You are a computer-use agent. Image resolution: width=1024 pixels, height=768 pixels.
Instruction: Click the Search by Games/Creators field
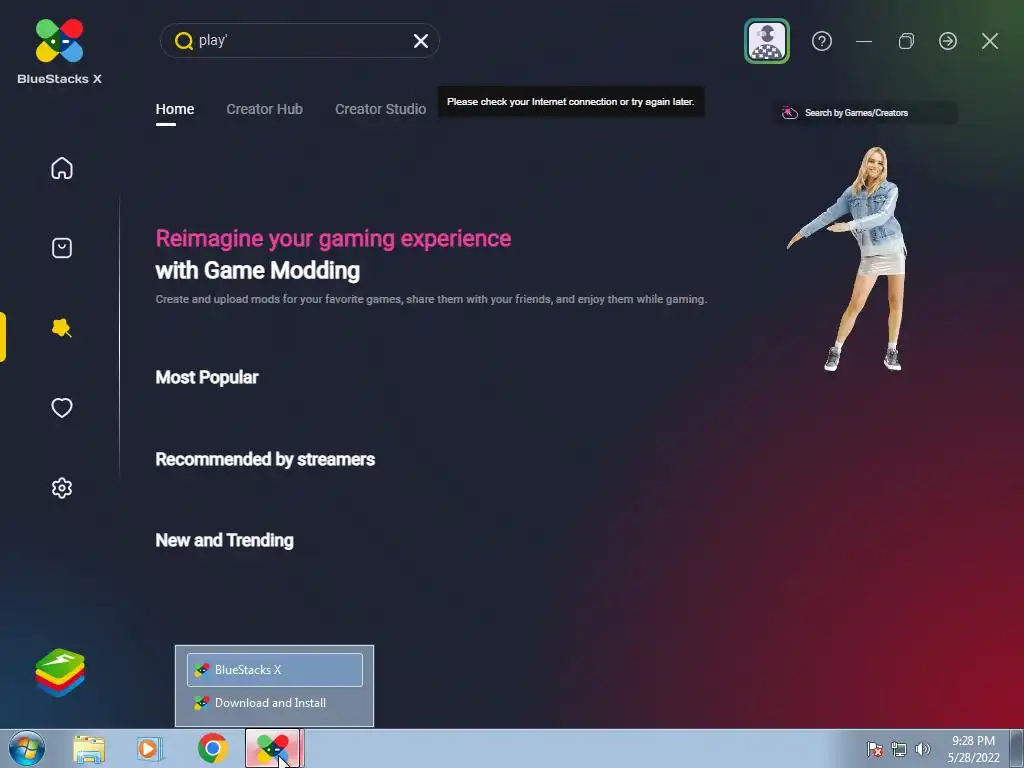coord(865,113)
